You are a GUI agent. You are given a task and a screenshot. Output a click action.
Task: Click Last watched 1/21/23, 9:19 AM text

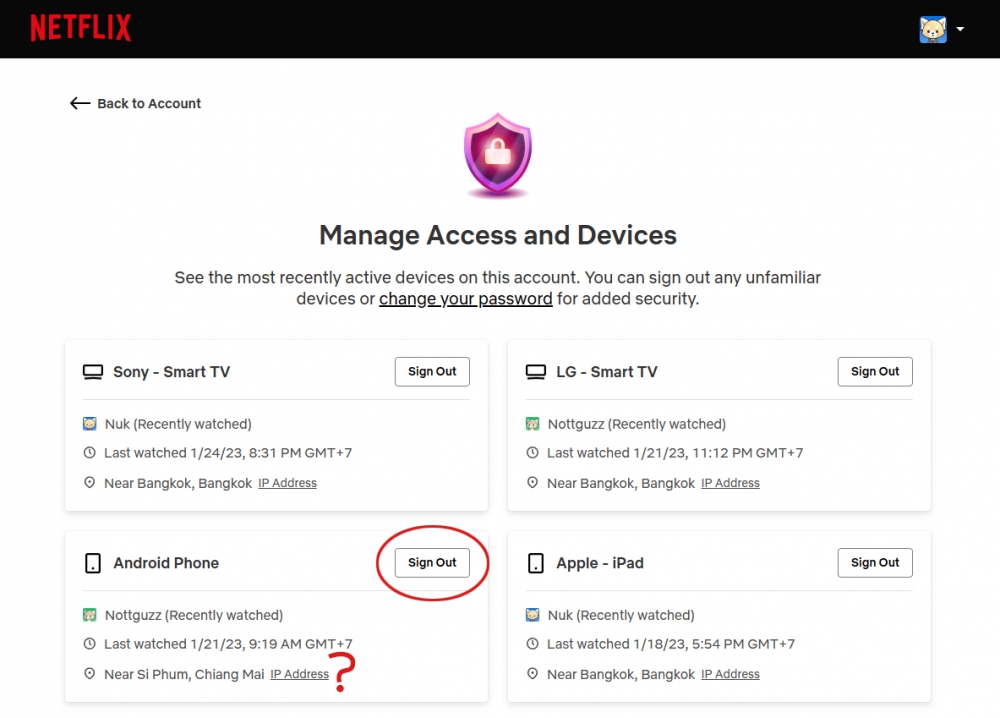(x=228, y=644)
